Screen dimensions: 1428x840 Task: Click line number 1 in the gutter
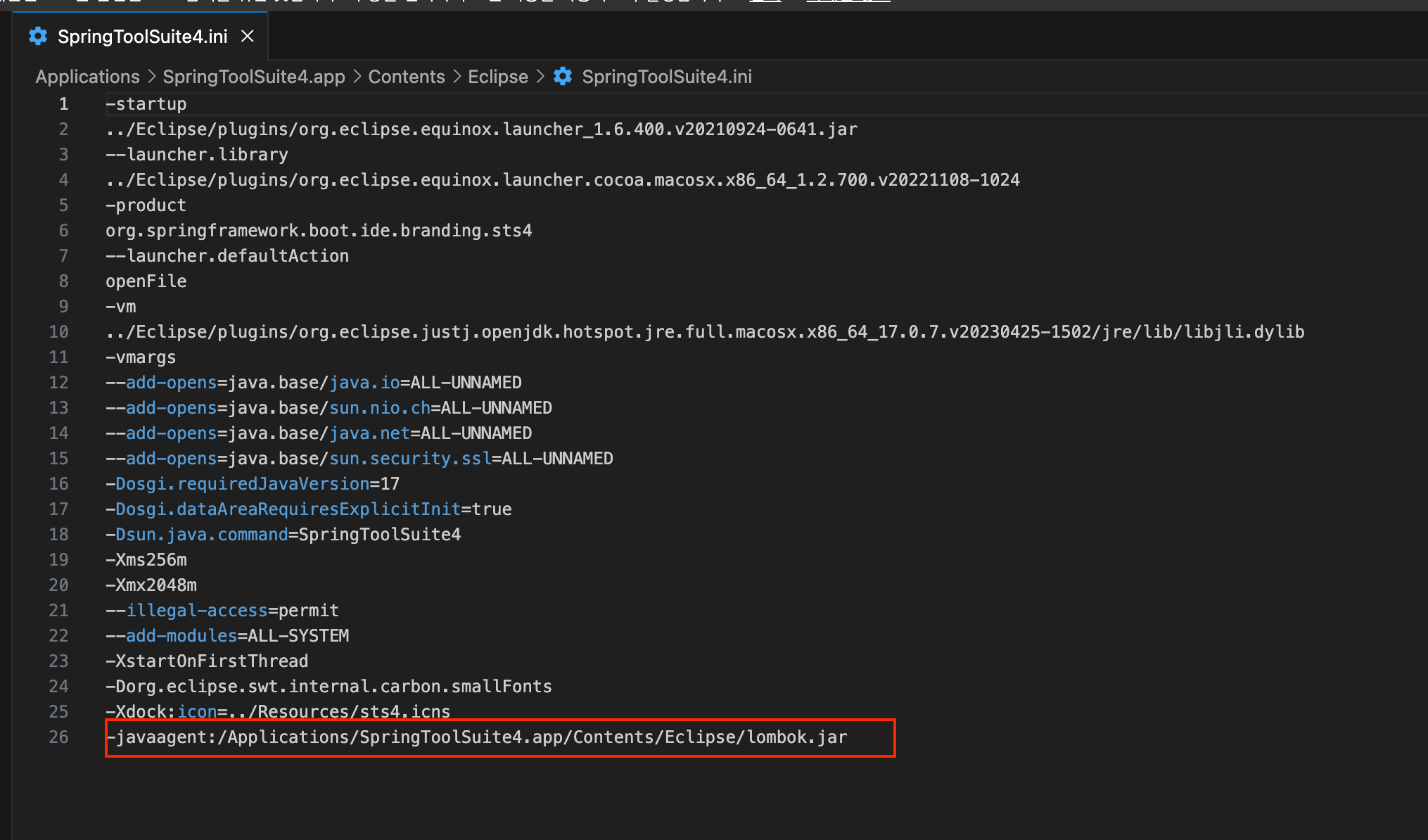tap(63, 104)
